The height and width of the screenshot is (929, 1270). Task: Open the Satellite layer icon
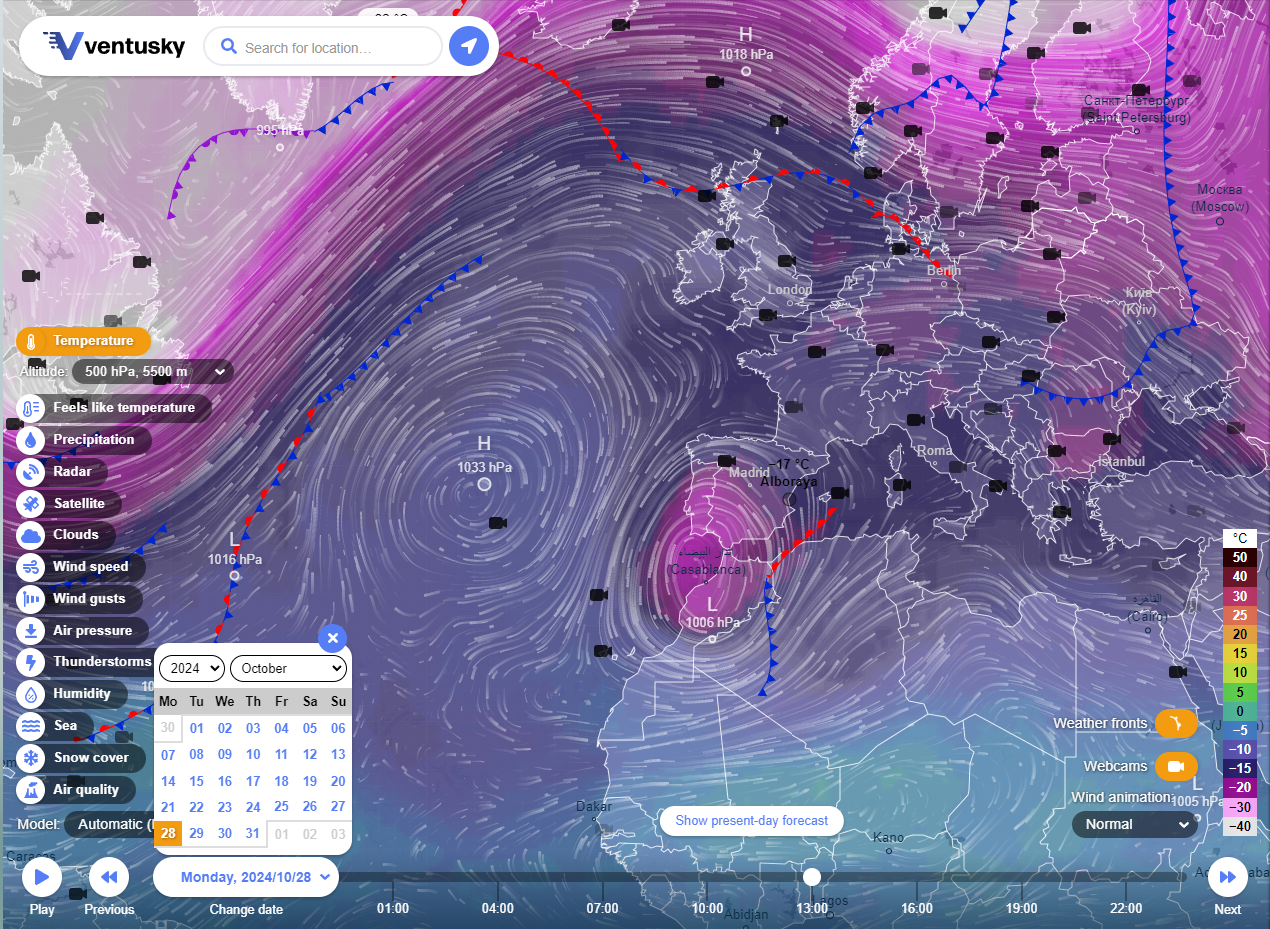tap(31, 504)
